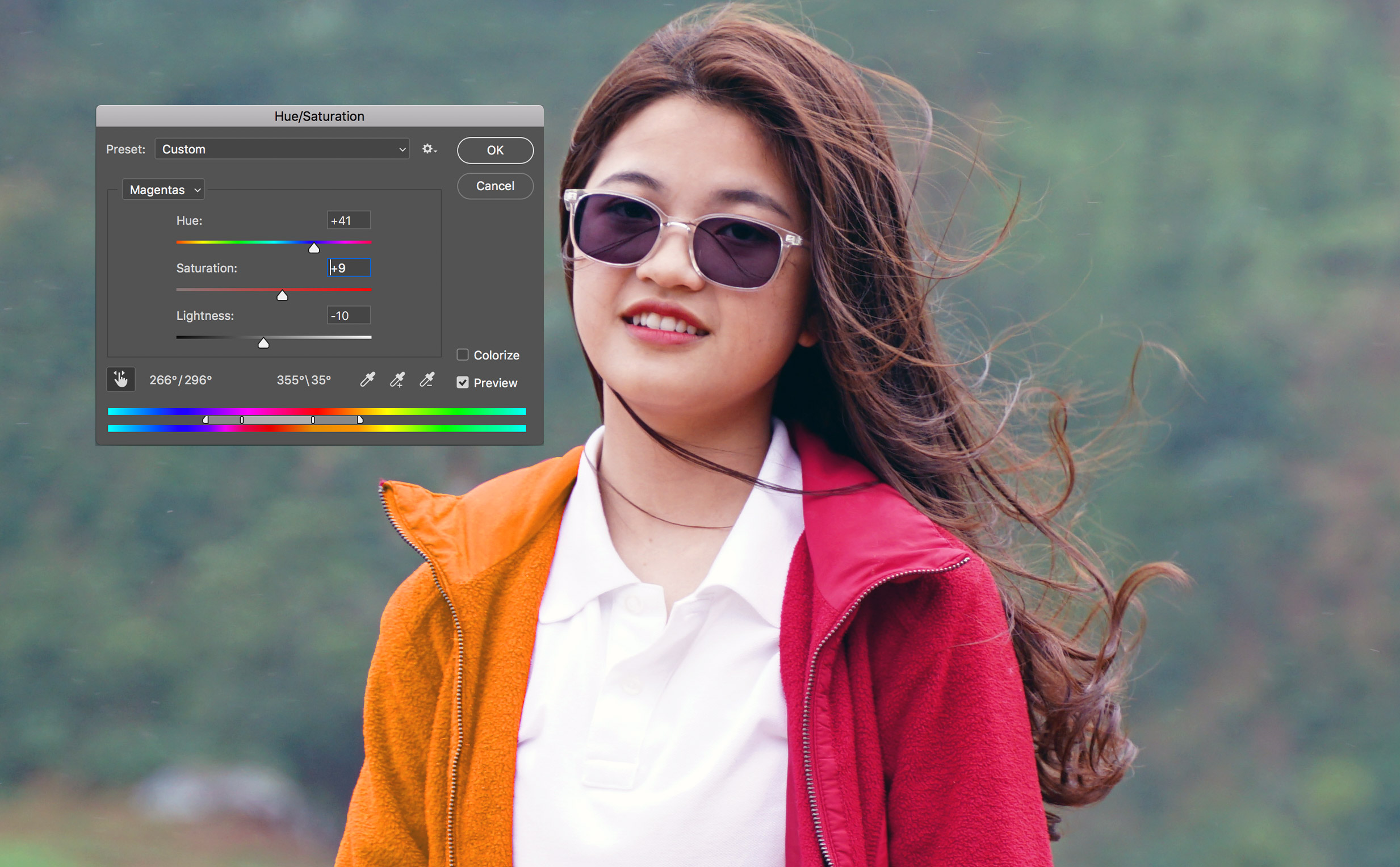Choose the Add to Sample eyedropper

click(397, 379)
